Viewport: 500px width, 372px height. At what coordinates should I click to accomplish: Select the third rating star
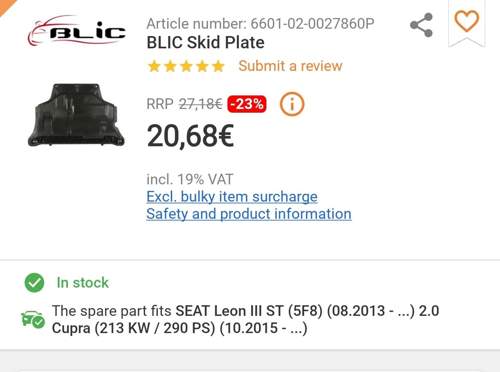(186, 66)
